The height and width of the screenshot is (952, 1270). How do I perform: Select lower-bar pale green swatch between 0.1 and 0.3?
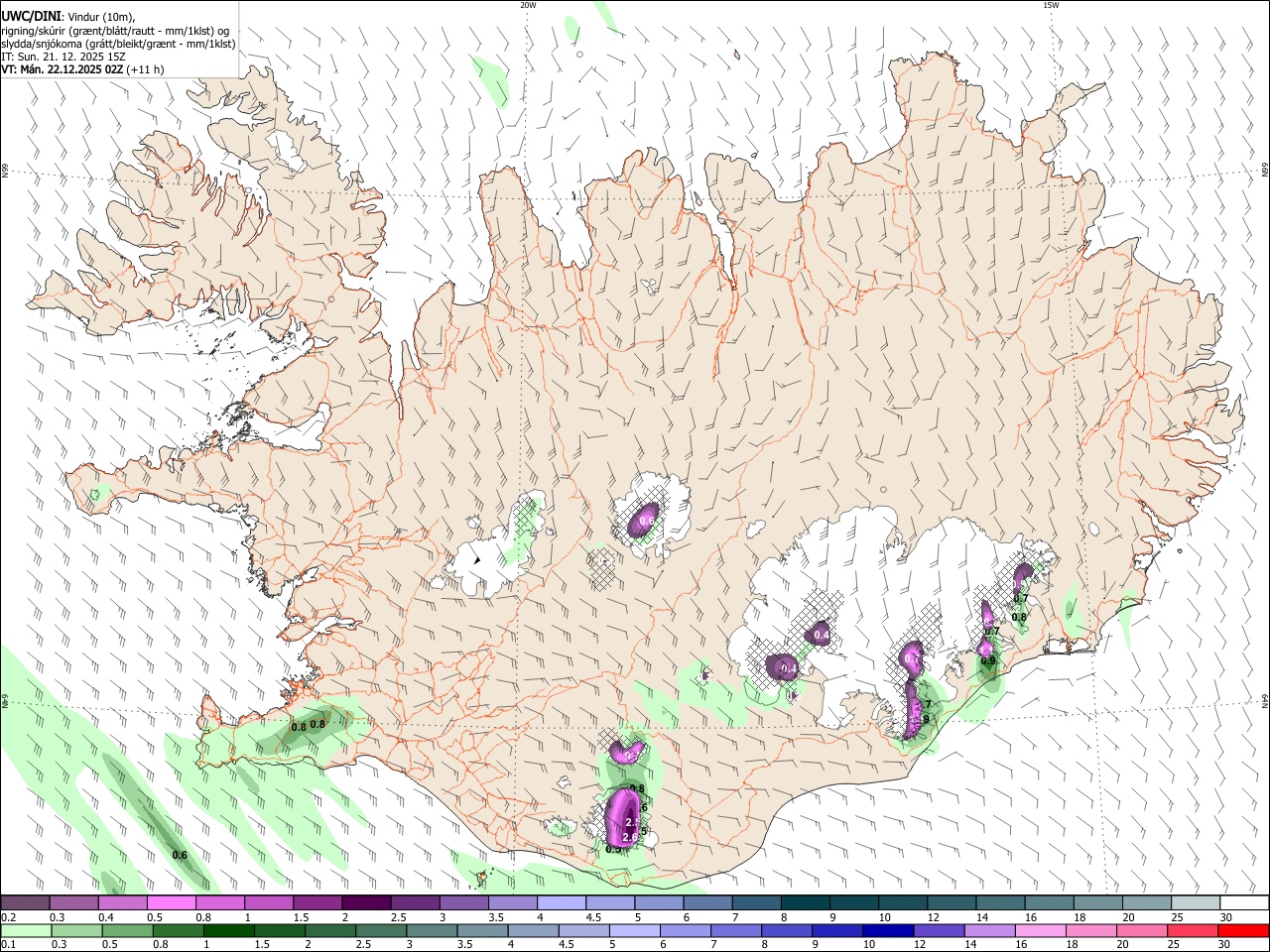(x=26, y=931)
